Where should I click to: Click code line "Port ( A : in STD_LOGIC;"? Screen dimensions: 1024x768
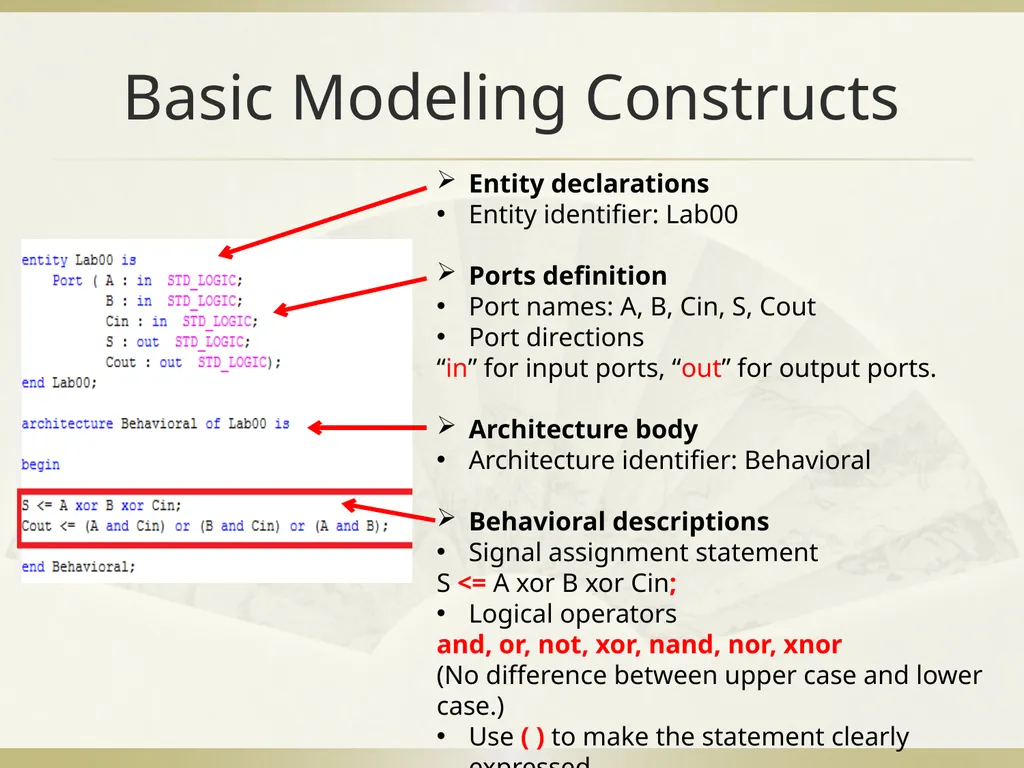148,280
